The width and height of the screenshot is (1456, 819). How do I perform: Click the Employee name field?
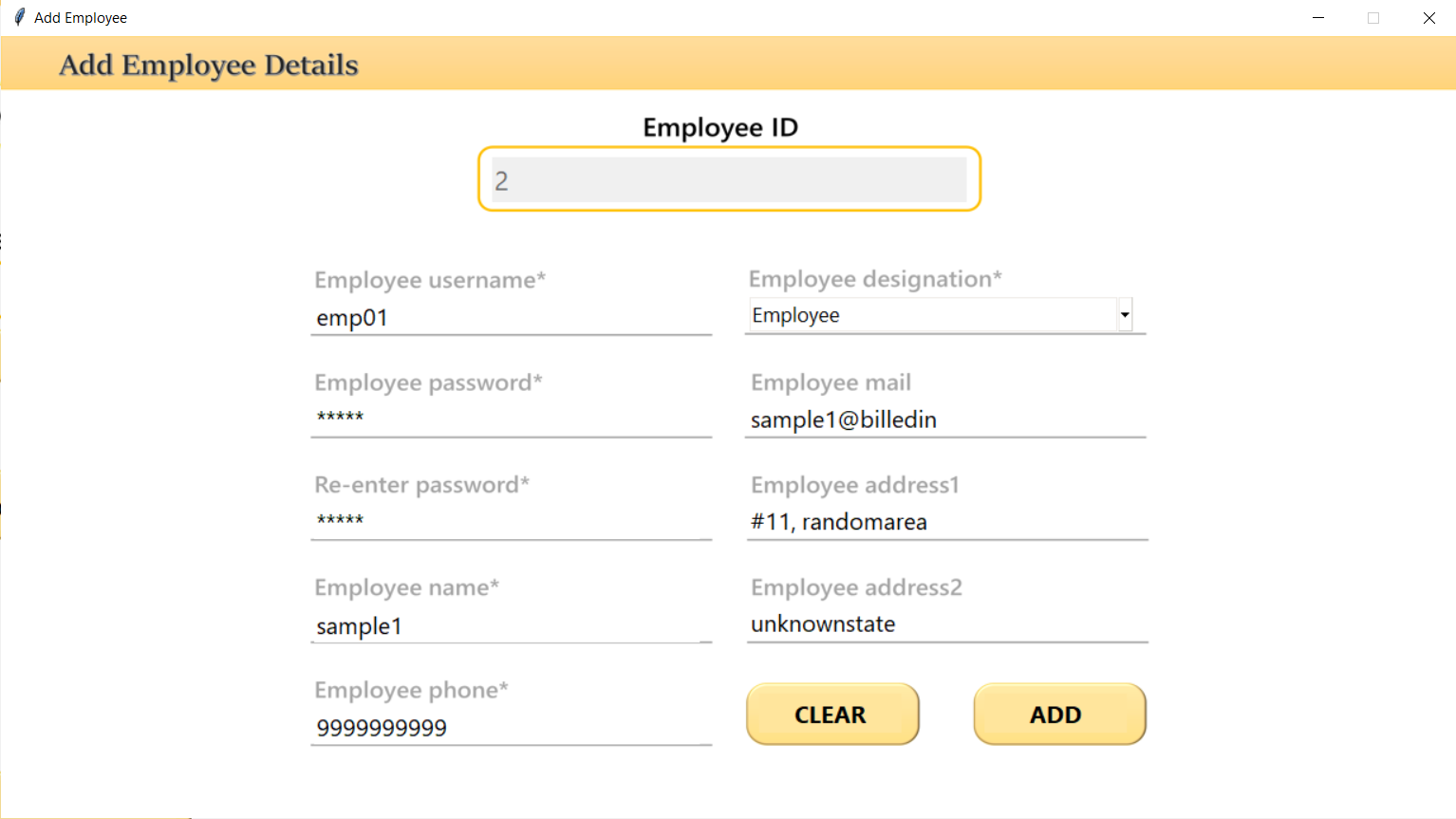pos(512,625)
